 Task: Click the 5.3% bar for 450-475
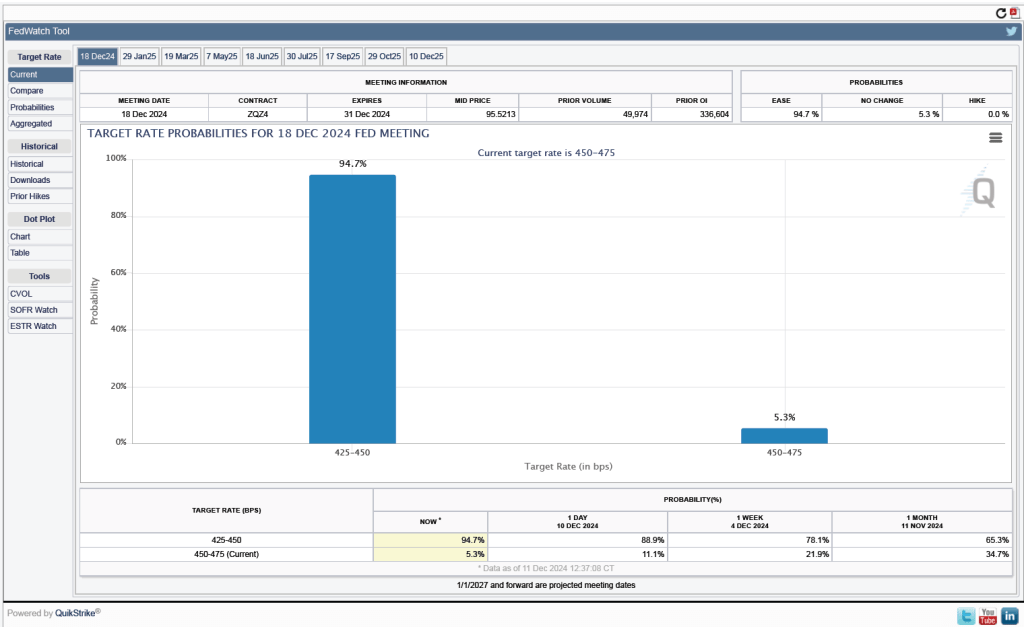[x=784, y=436]
